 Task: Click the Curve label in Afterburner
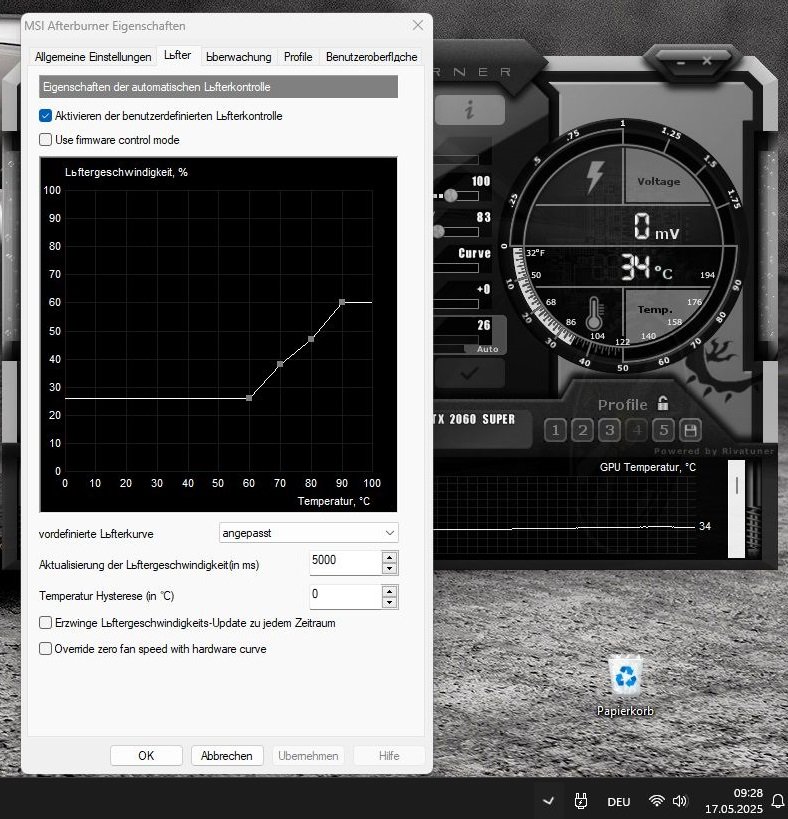pos(474,253)
